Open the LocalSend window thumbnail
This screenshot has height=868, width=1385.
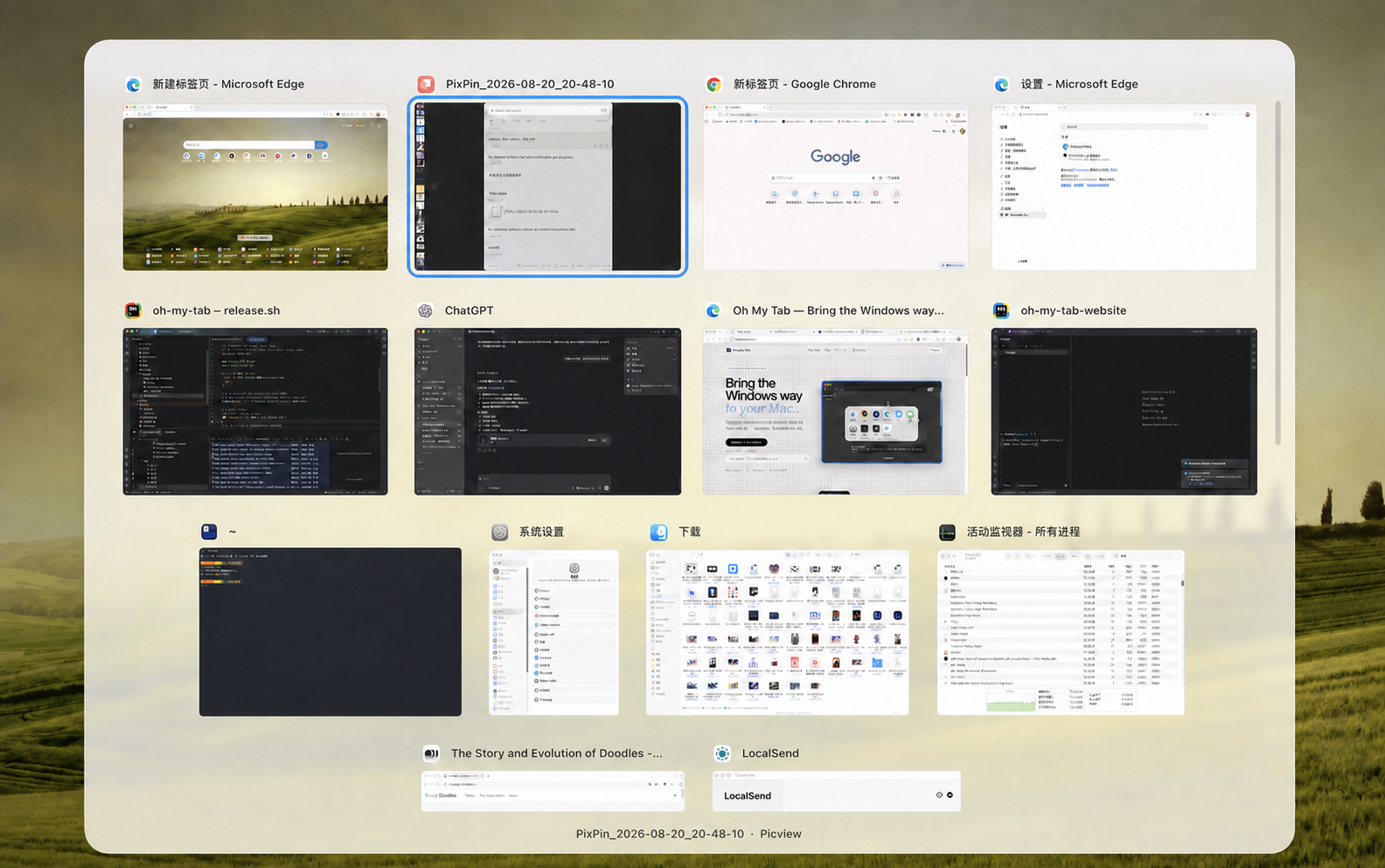pyautogui.click(x=836, y=791)
